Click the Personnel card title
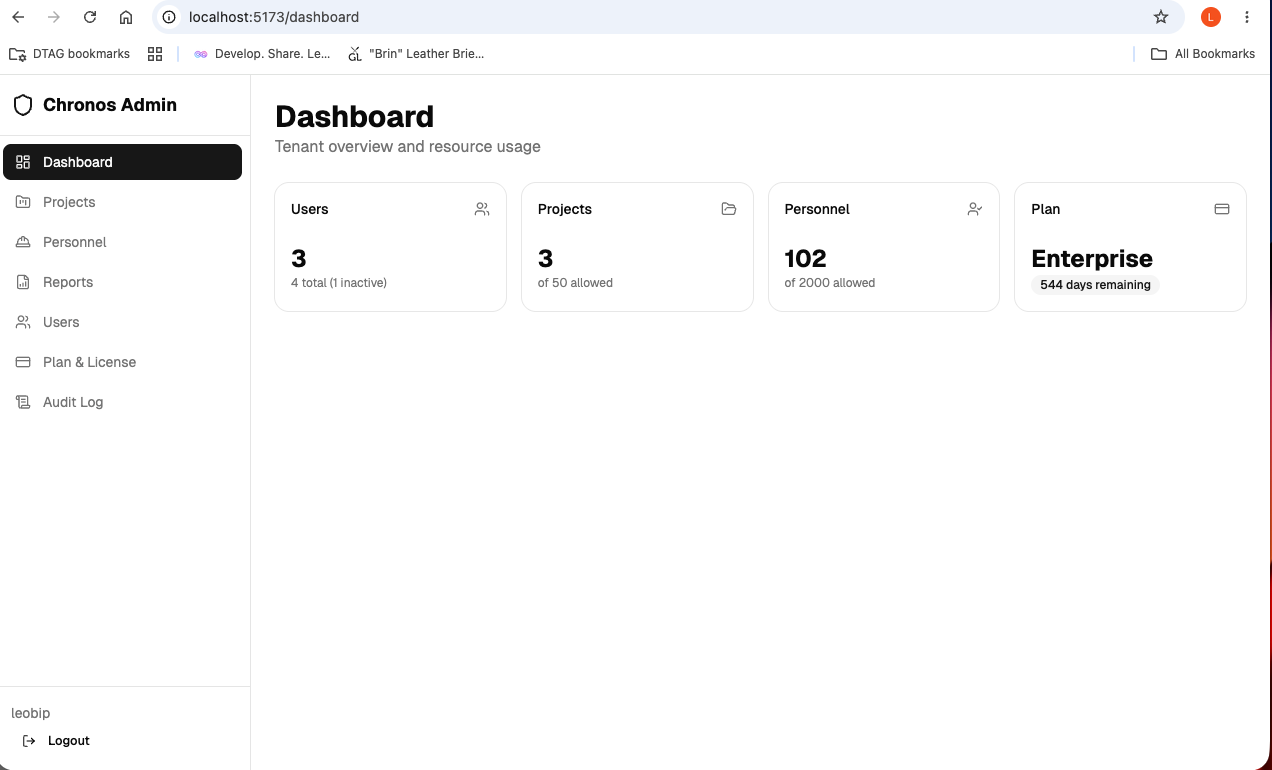1272x770 pixels. pyautogui.click(x=817, y=209)
